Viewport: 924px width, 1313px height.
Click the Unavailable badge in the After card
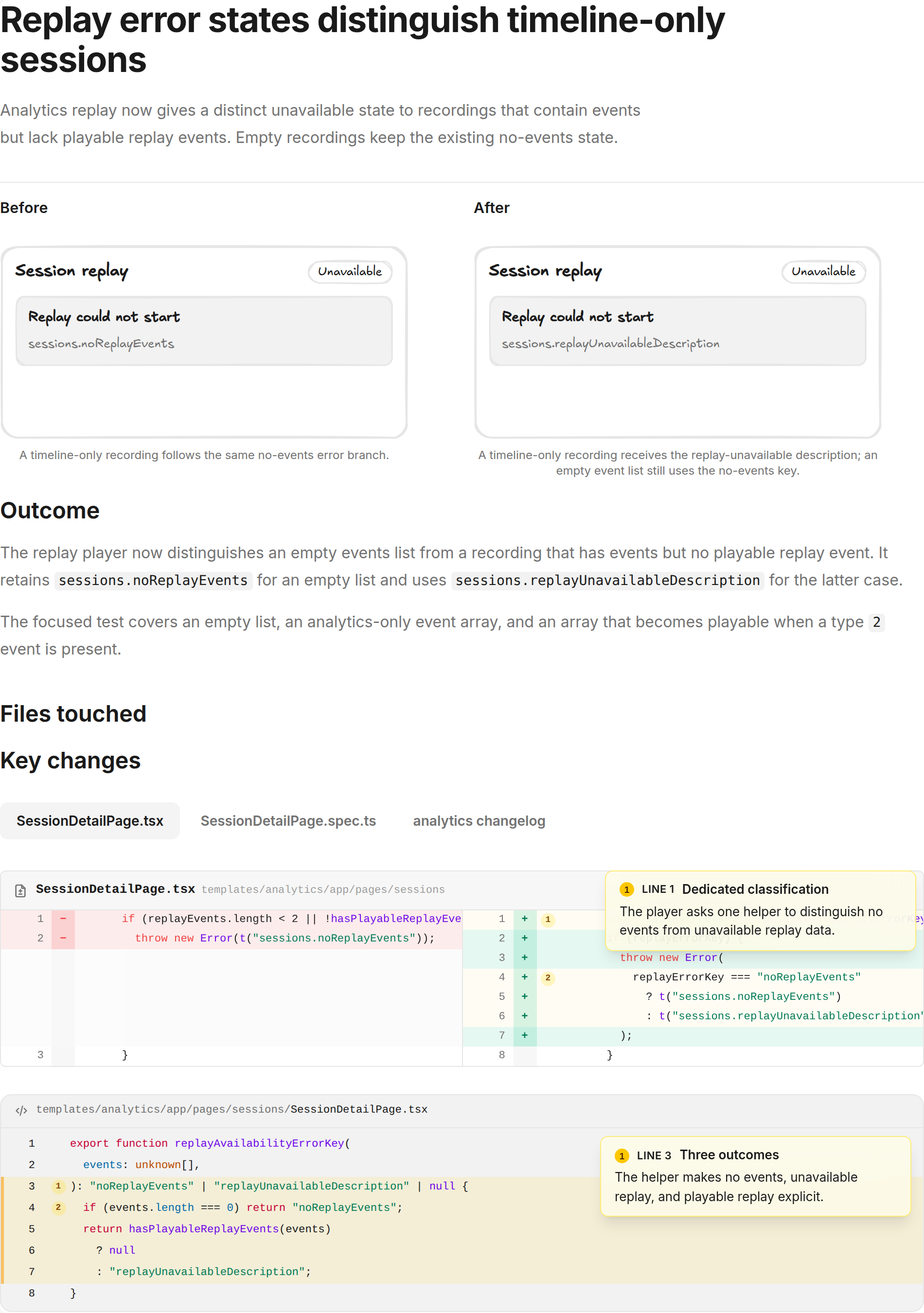[x=823, y=272]
